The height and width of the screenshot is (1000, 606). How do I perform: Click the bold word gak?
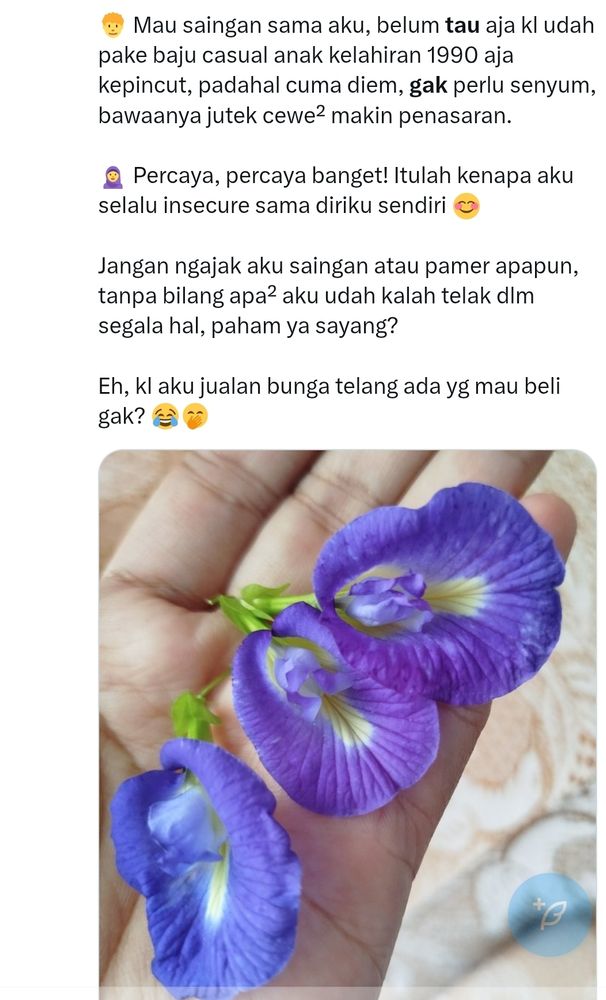(428, 86)
